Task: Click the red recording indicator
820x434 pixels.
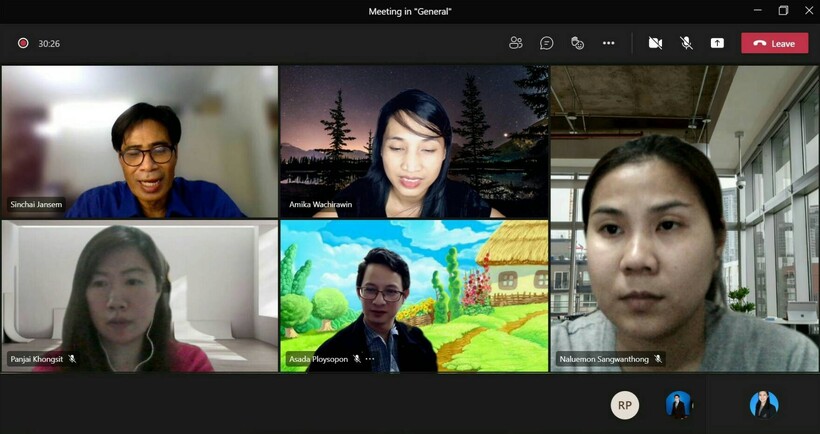Action: tap(23, 43)
